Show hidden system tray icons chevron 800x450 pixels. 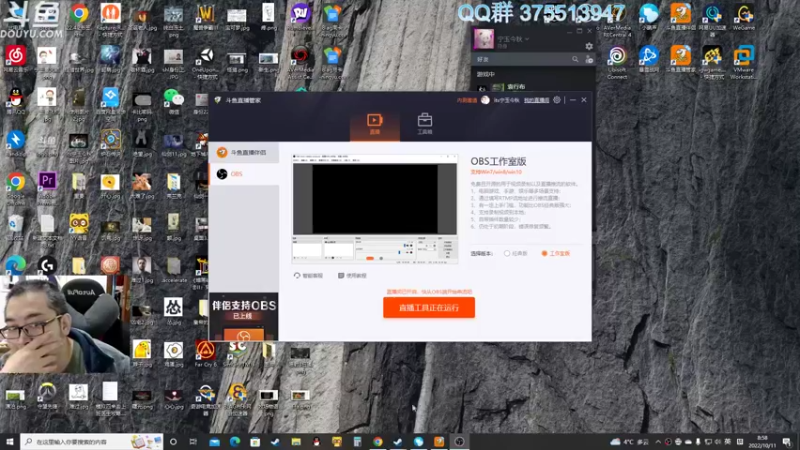click(x=658, y=442)
